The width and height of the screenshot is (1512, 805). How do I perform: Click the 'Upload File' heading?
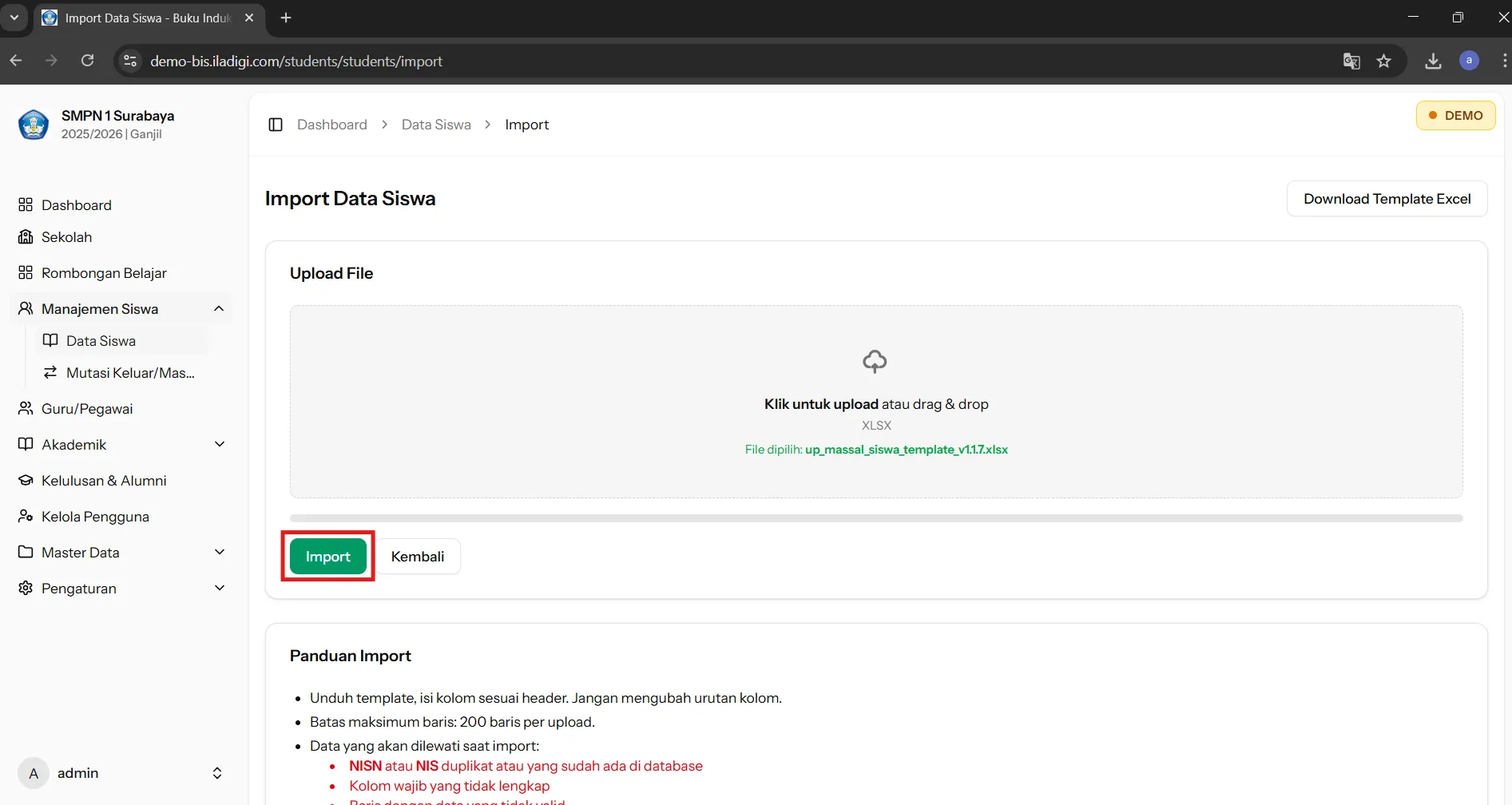[x=331, y=273]
